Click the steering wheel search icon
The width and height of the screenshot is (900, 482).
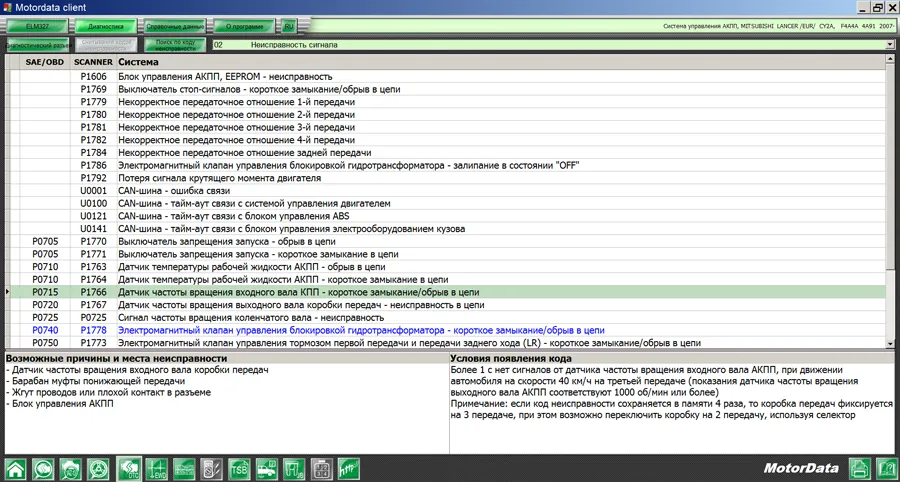99,469
